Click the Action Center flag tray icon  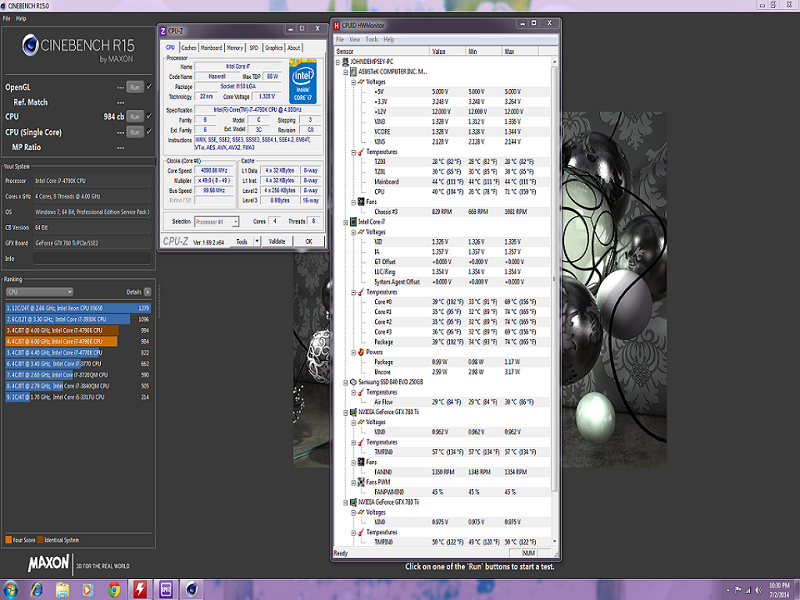[x=738, y=590]
